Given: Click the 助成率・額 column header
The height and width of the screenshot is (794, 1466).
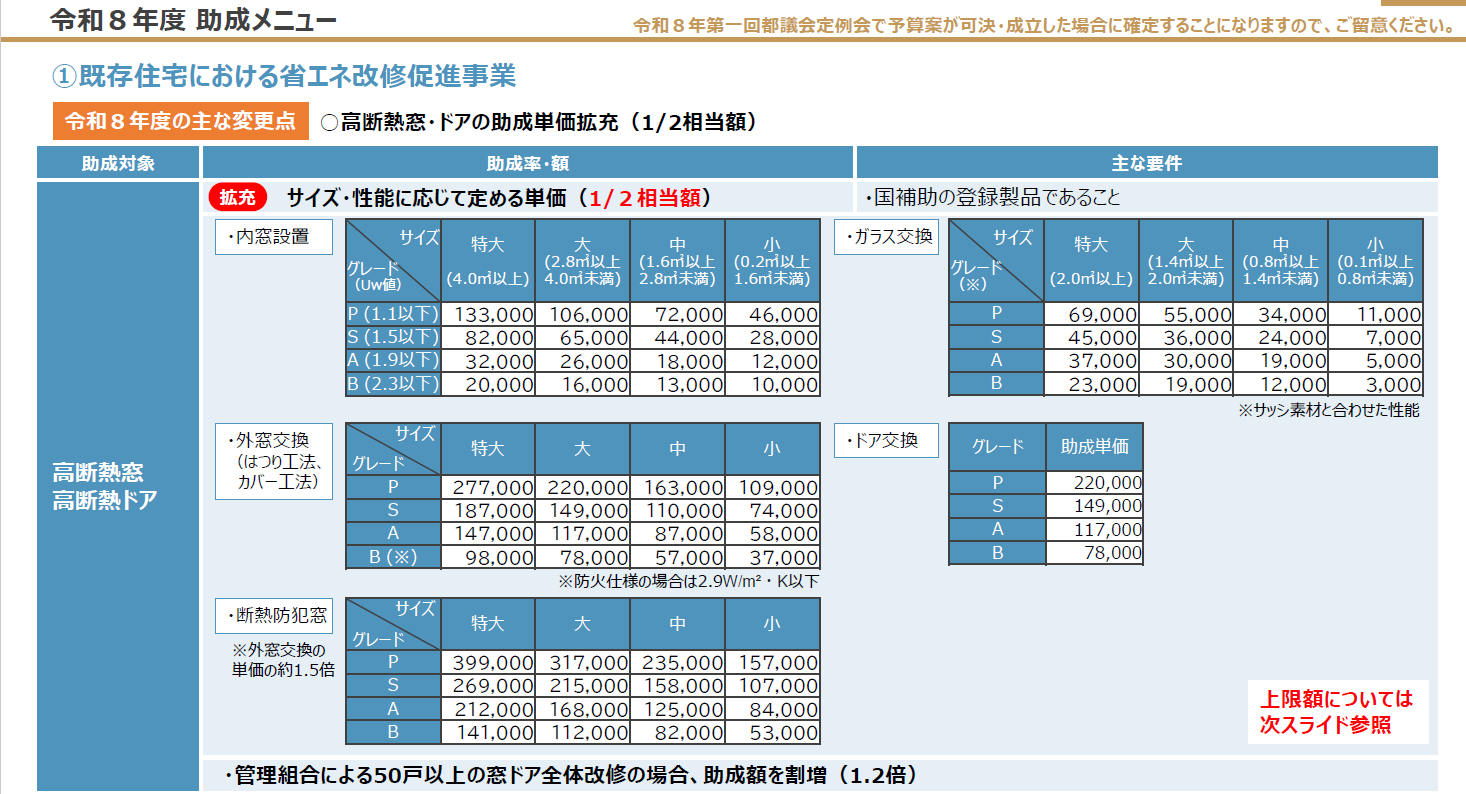Looking at the screenshot, I should [x=528, y=163].
